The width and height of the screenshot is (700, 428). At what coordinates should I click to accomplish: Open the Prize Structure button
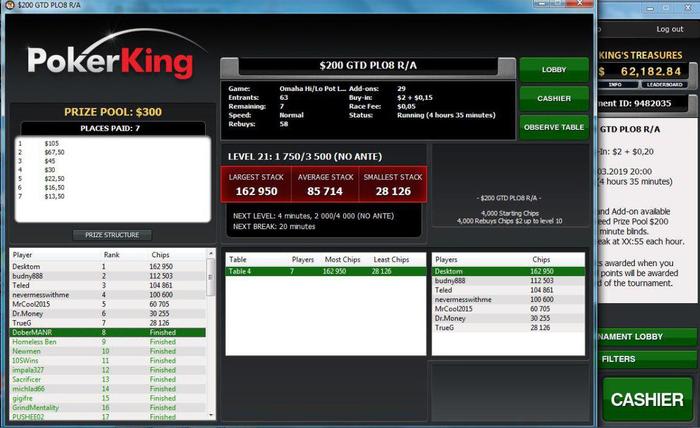(x=112, y=235)
